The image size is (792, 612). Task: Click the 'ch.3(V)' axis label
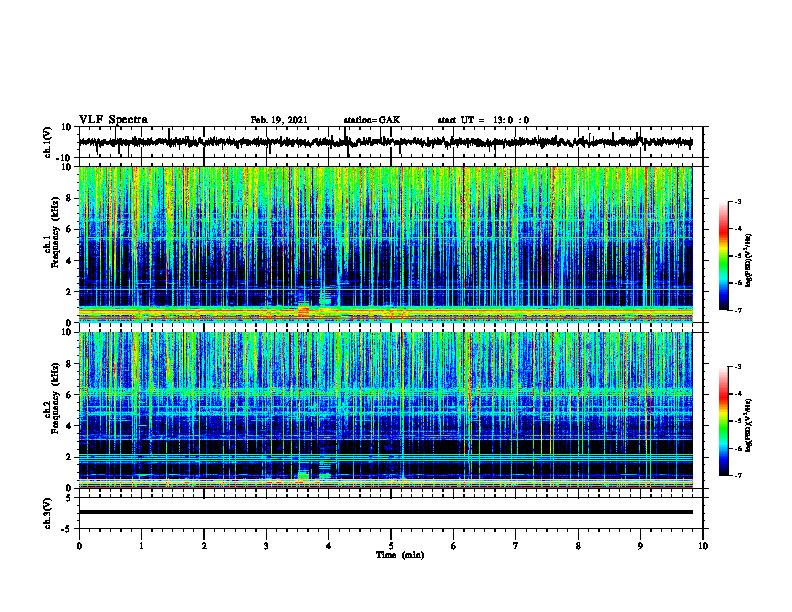(48, 513)
